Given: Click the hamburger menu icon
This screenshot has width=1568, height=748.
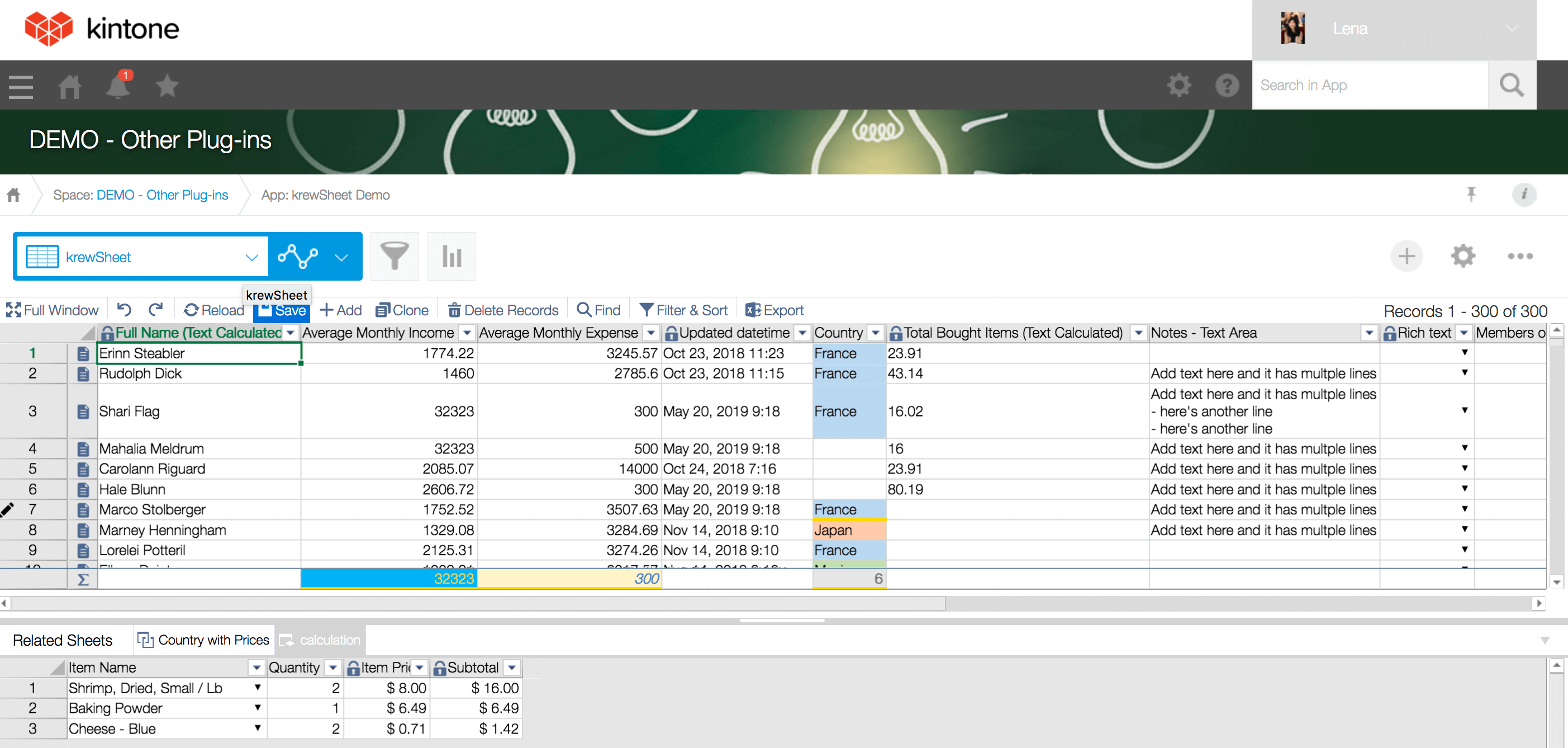Looking at the screenshot, I should 20,86.
